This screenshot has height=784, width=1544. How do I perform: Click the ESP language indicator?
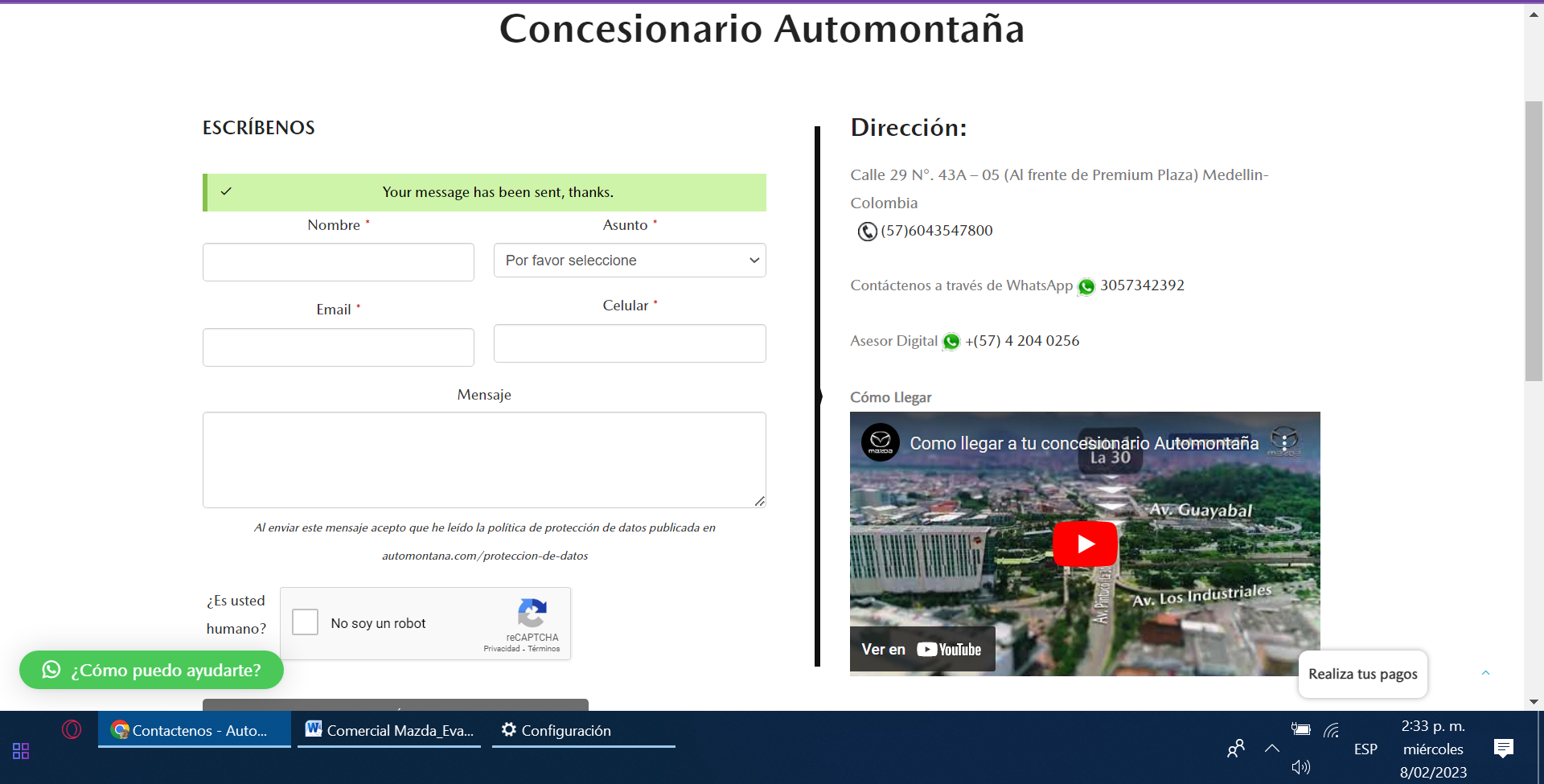tap(1365, 749)
